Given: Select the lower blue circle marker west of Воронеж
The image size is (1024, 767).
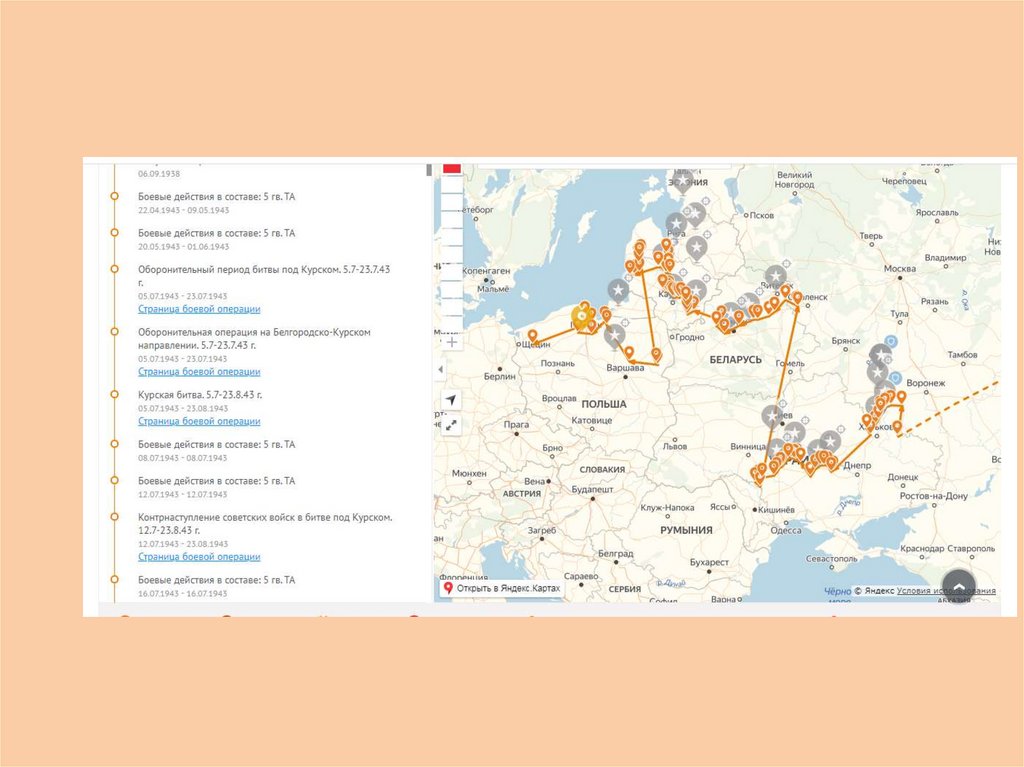Looking at the screenshot, I should [896, 378].
